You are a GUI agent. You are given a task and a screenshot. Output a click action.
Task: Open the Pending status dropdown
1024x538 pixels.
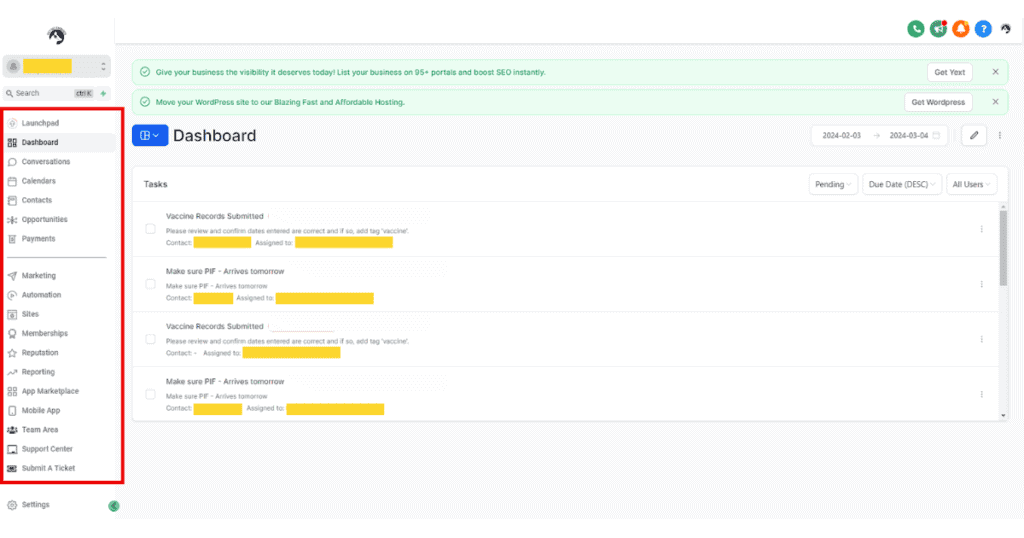click(833, 184)
